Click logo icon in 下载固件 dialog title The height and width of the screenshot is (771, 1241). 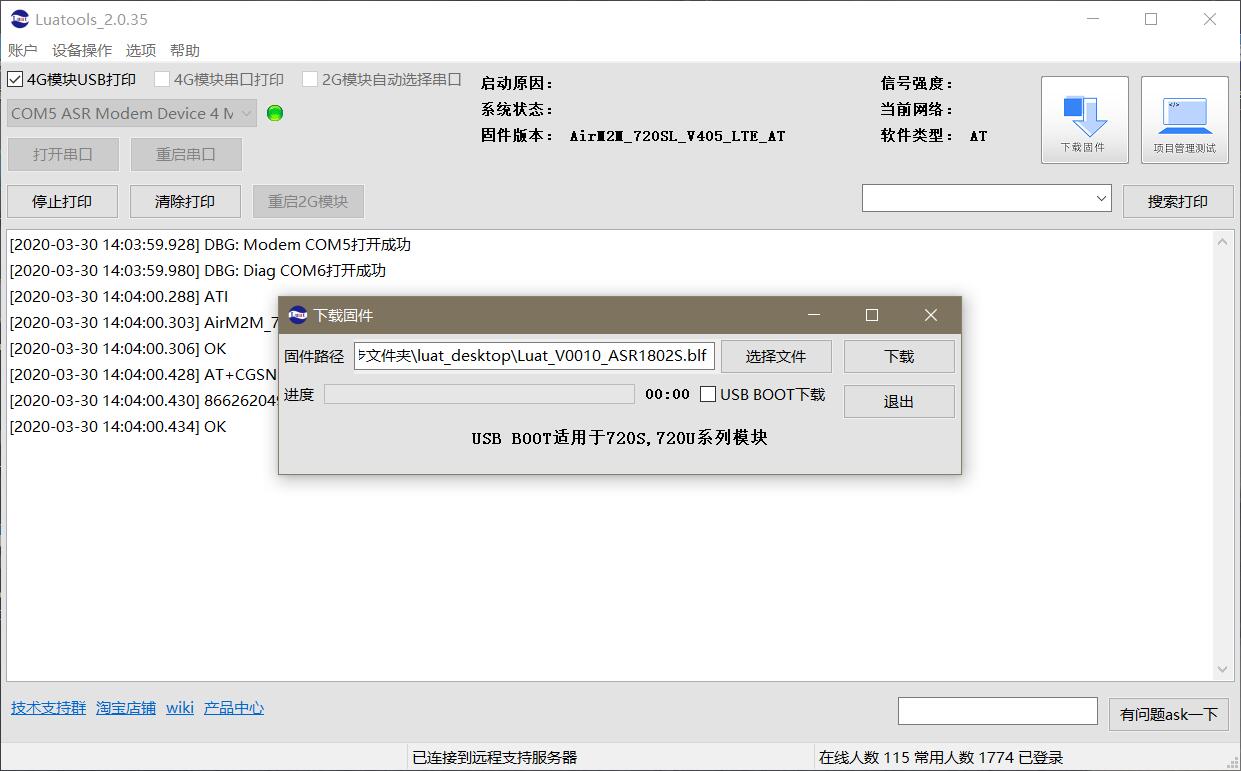297,315
